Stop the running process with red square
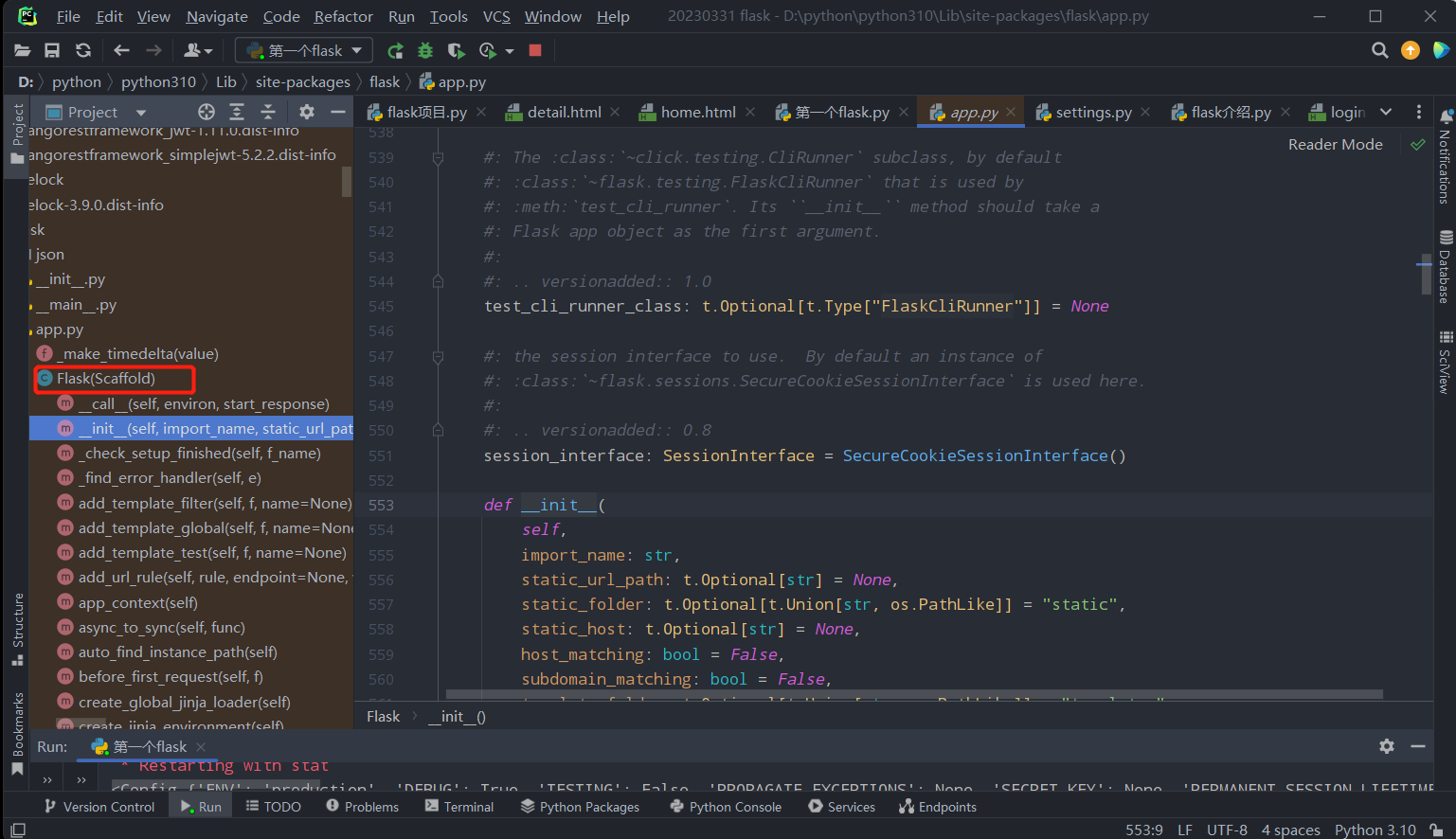This screenshot has height=839, width=1456. [535, 51]
